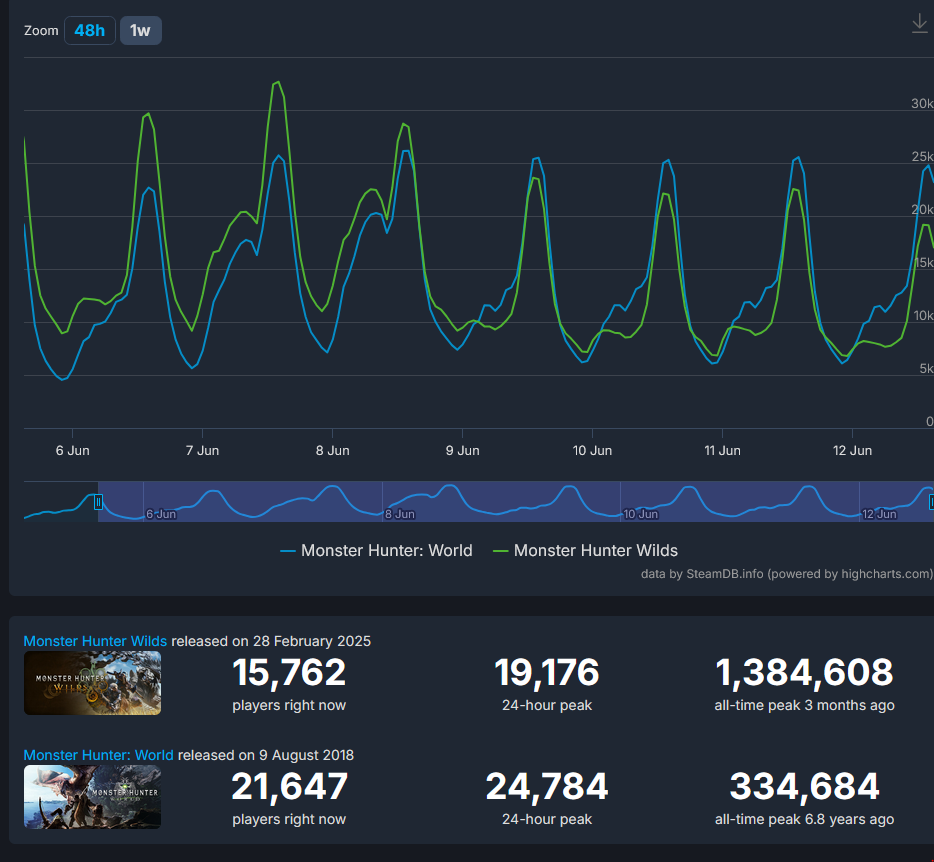Open the Monster Hunter Wilds cover thumbnail
Image resolution: width=934 pixels, height=862 pixels.
point(92,683)
